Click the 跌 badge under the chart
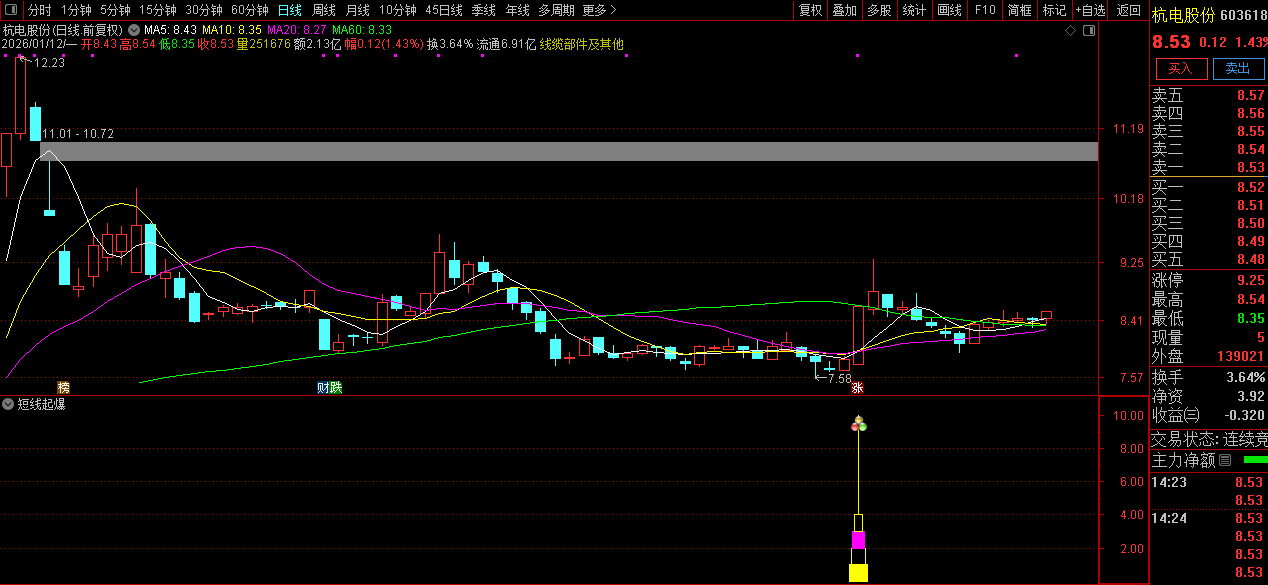 [336, 387]
